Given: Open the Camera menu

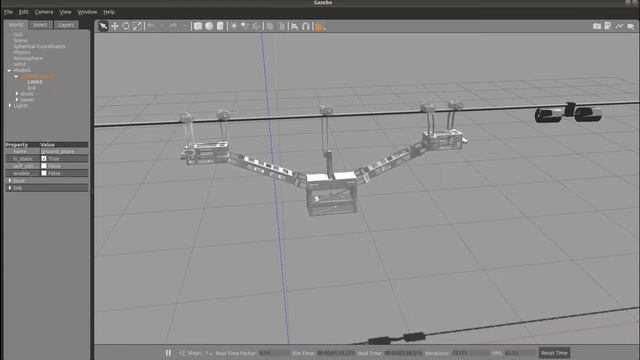Looking at the screenshot, I should 44,12.
